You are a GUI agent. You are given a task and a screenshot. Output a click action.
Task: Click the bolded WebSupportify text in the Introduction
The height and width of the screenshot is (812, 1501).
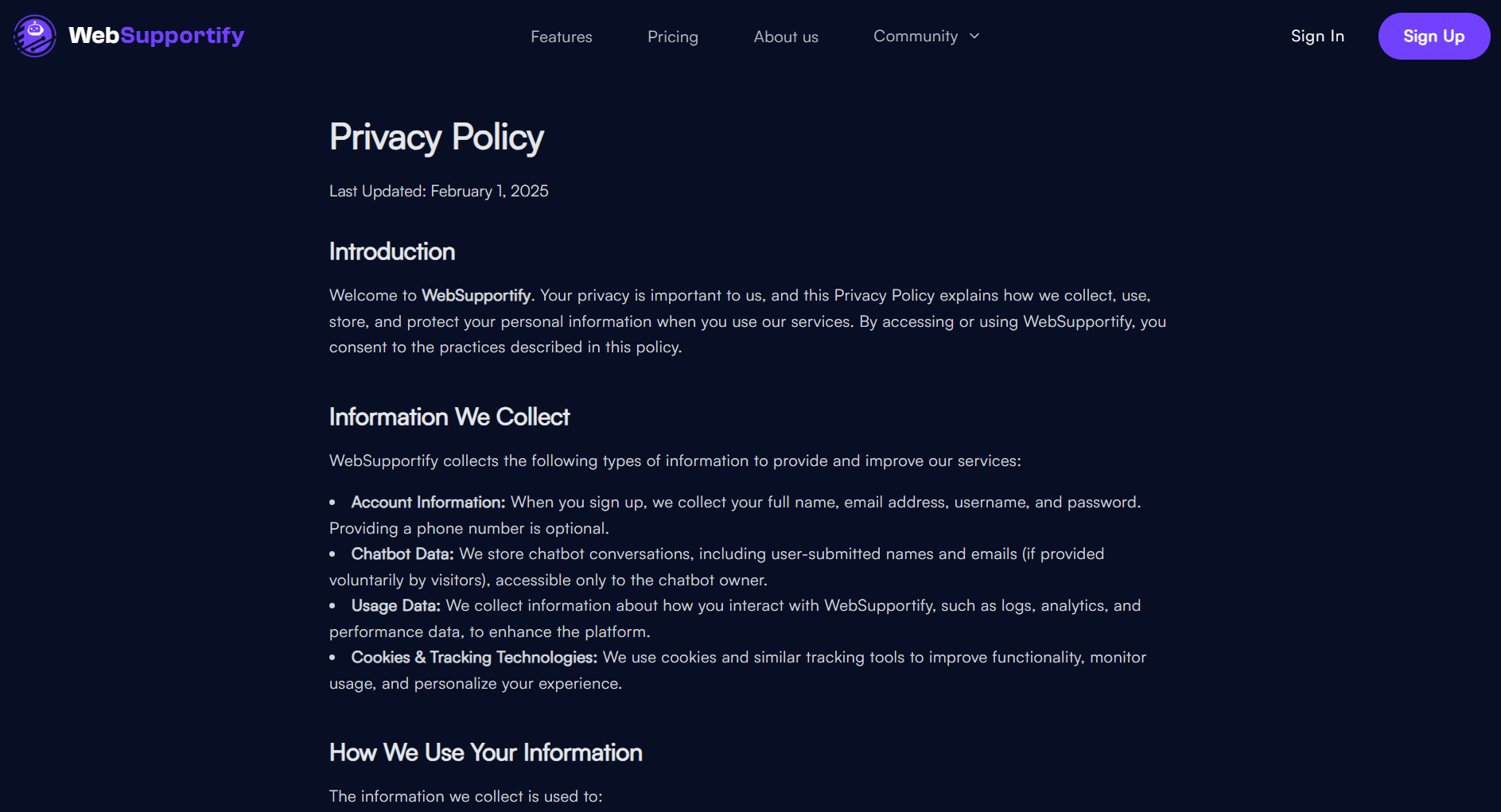coord(476,295)
